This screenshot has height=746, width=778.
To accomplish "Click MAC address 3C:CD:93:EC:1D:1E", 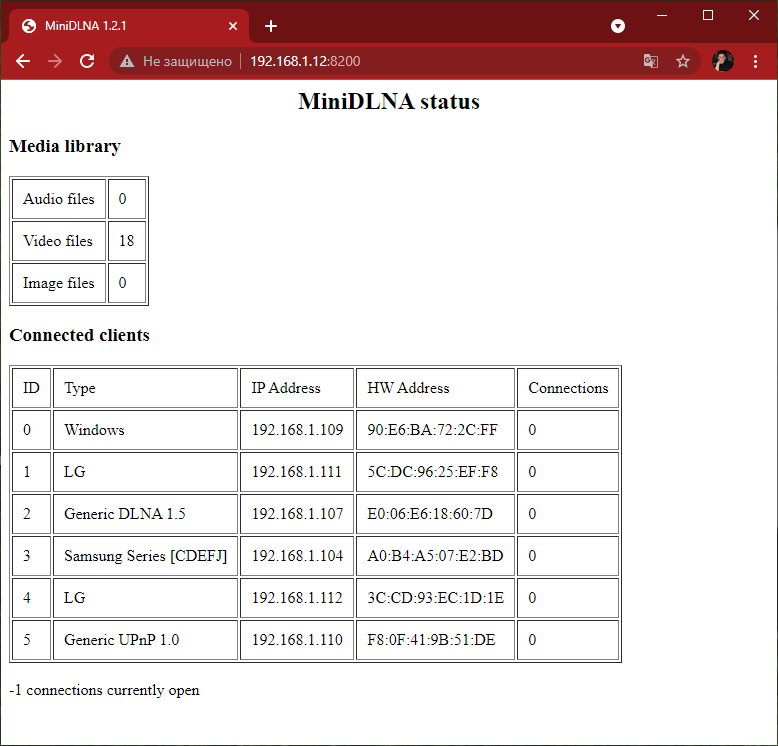I will click(435, 598).
